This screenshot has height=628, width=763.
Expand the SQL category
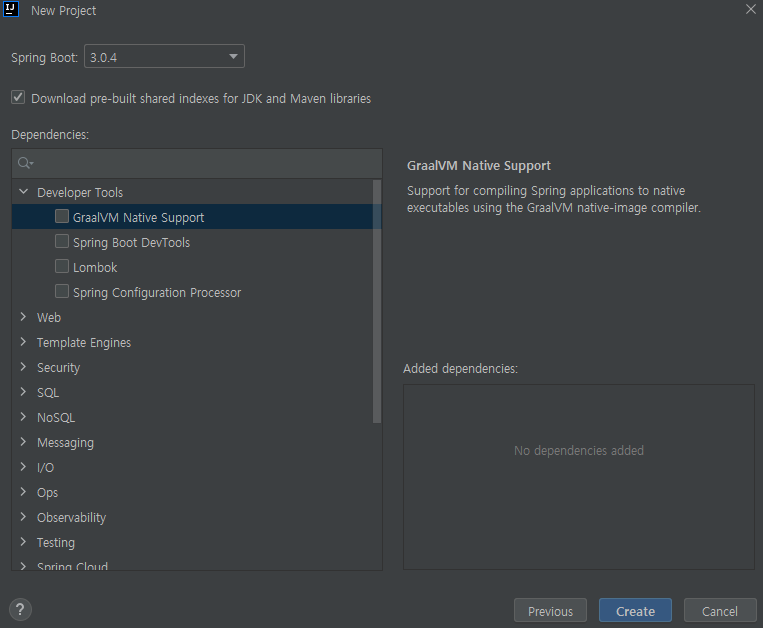click(x=23, y=392)
